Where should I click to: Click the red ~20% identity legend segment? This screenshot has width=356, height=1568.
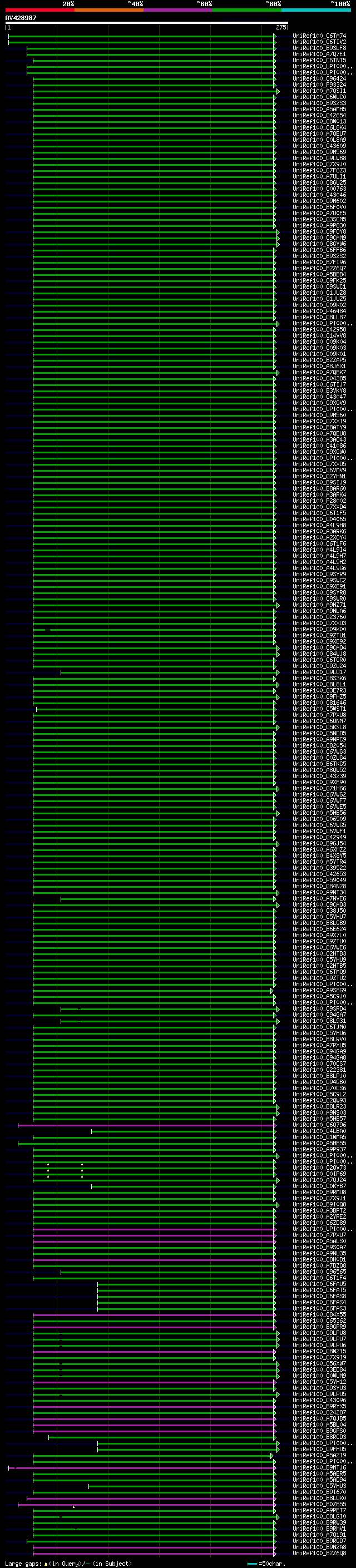[x=39, y=11]
